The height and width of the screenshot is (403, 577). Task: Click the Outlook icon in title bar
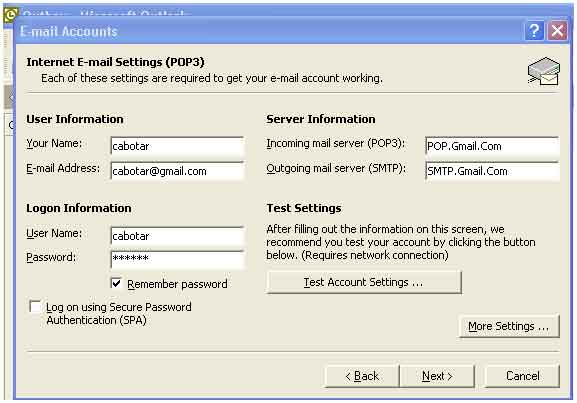coord(10,15)
